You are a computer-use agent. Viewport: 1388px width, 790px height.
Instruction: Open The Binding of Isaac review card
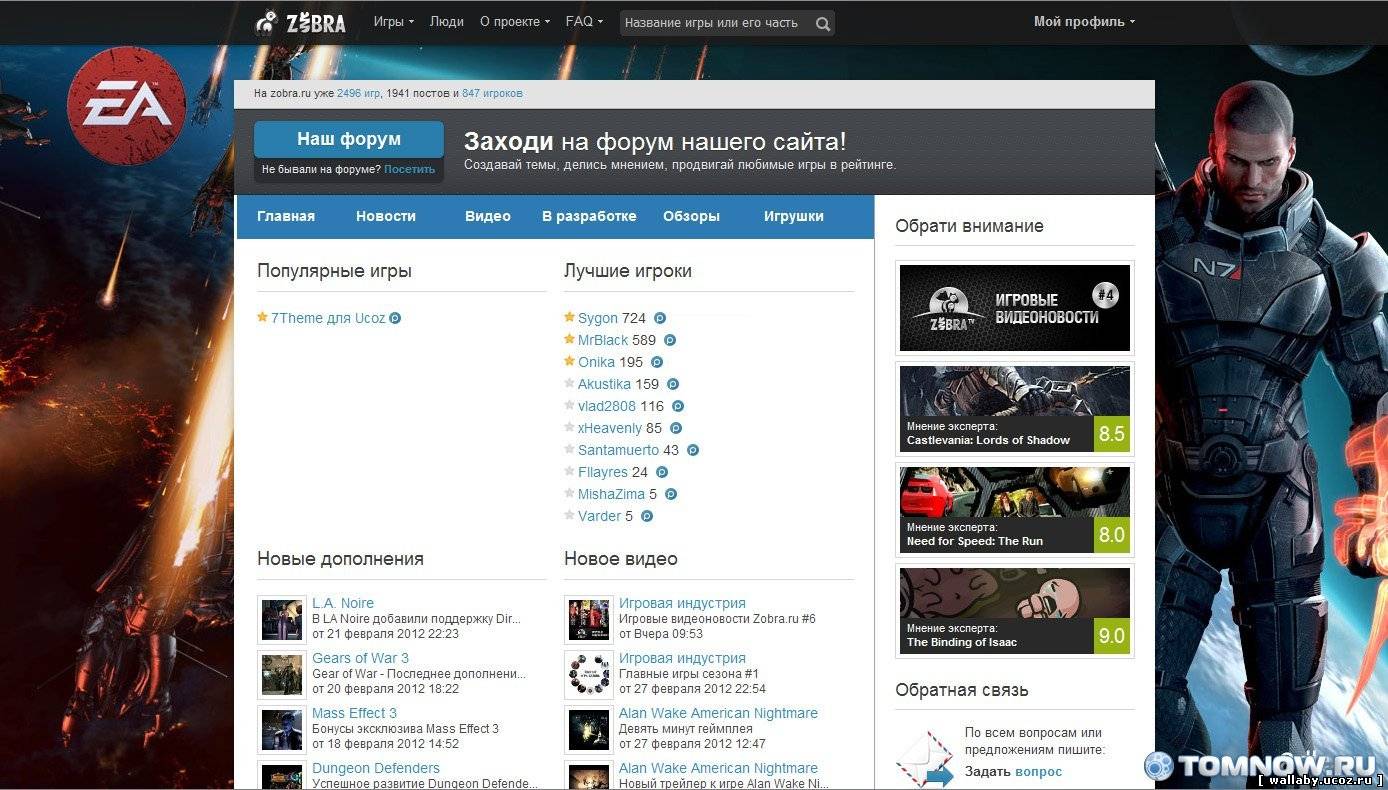1015,611
